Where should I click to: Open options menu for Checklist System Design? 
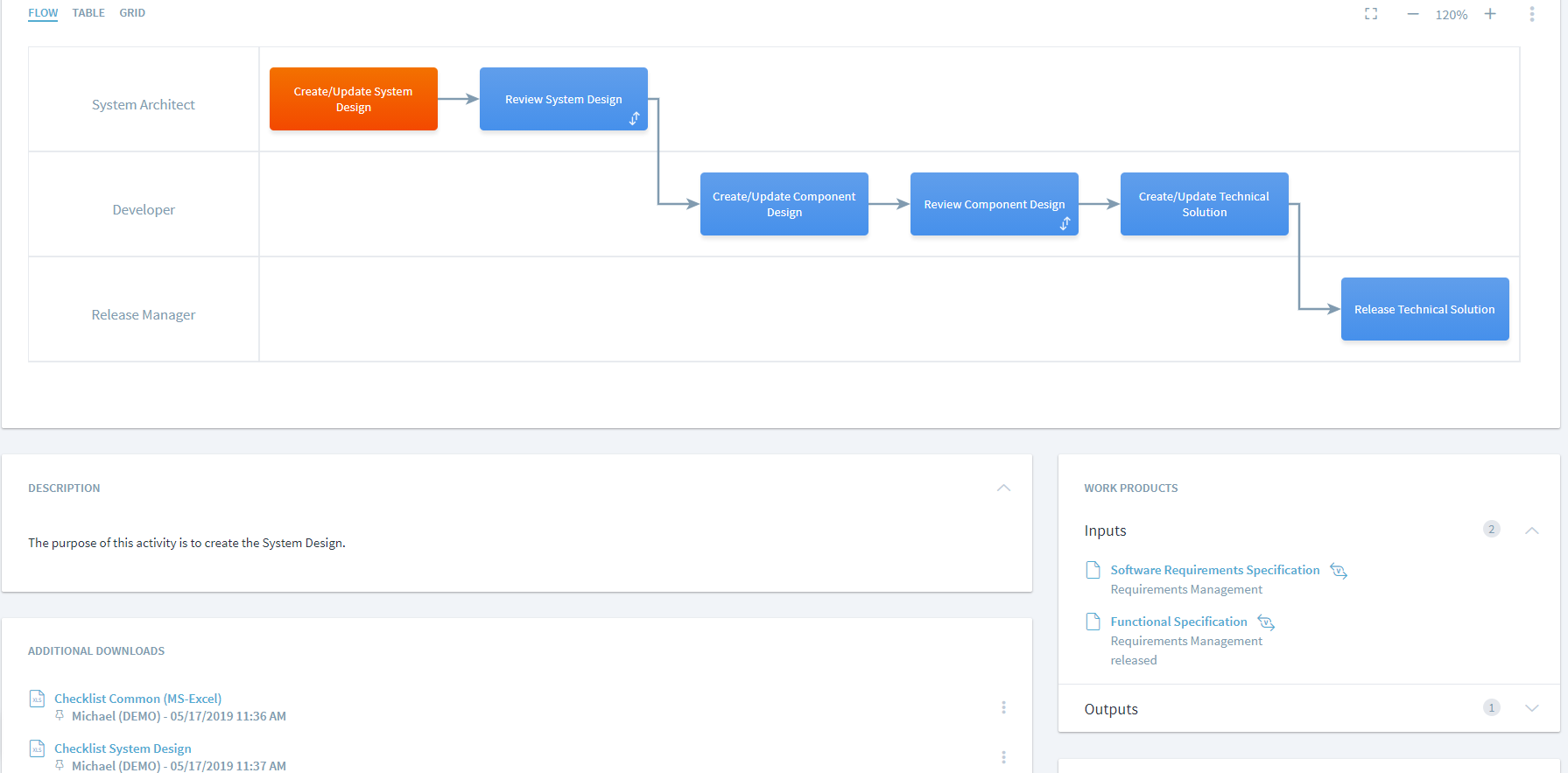click(x=1003, y=756)
